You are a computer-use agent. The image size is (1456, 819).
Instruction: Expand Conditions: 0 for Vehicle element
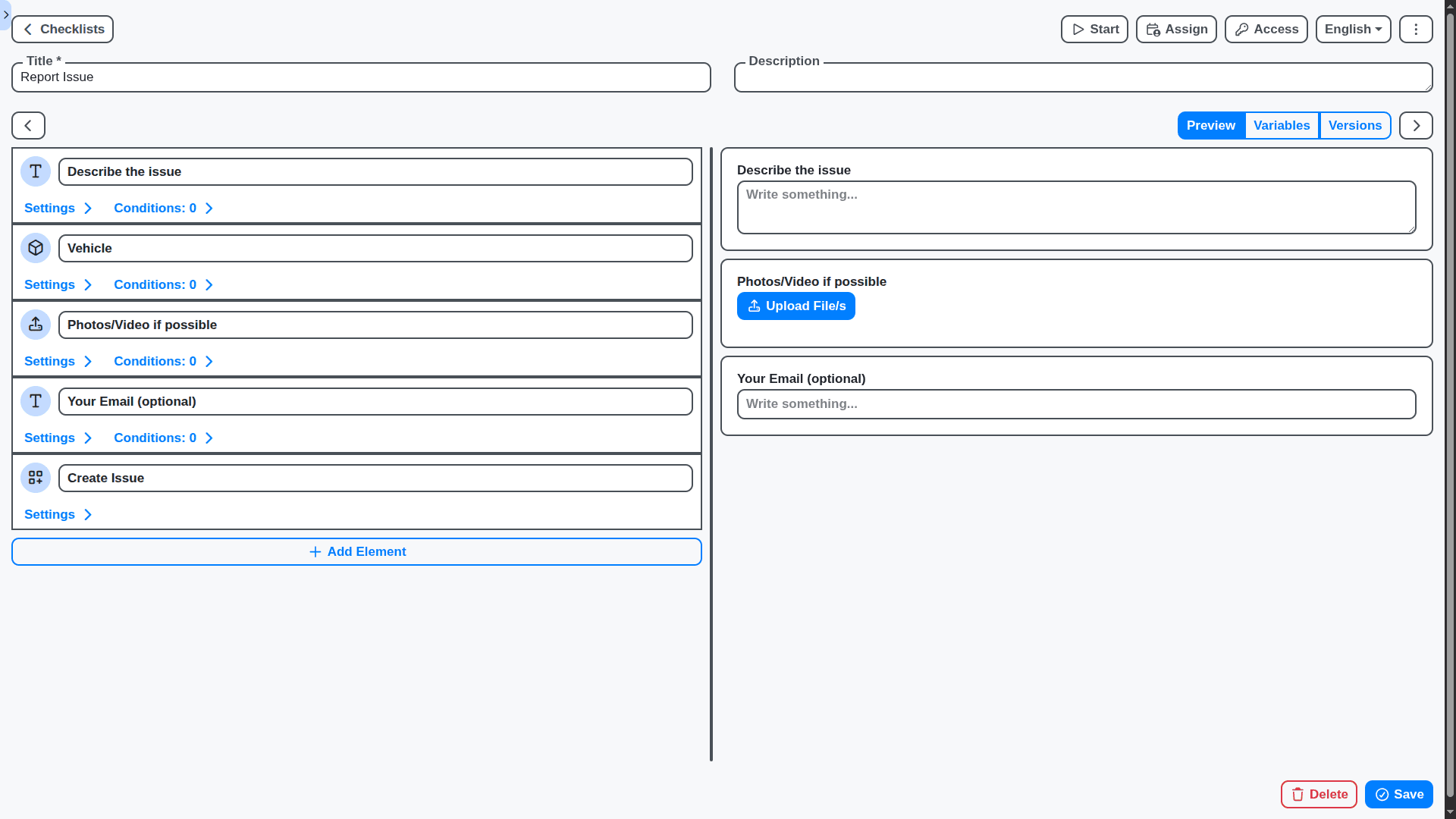[x=163, y=285]
